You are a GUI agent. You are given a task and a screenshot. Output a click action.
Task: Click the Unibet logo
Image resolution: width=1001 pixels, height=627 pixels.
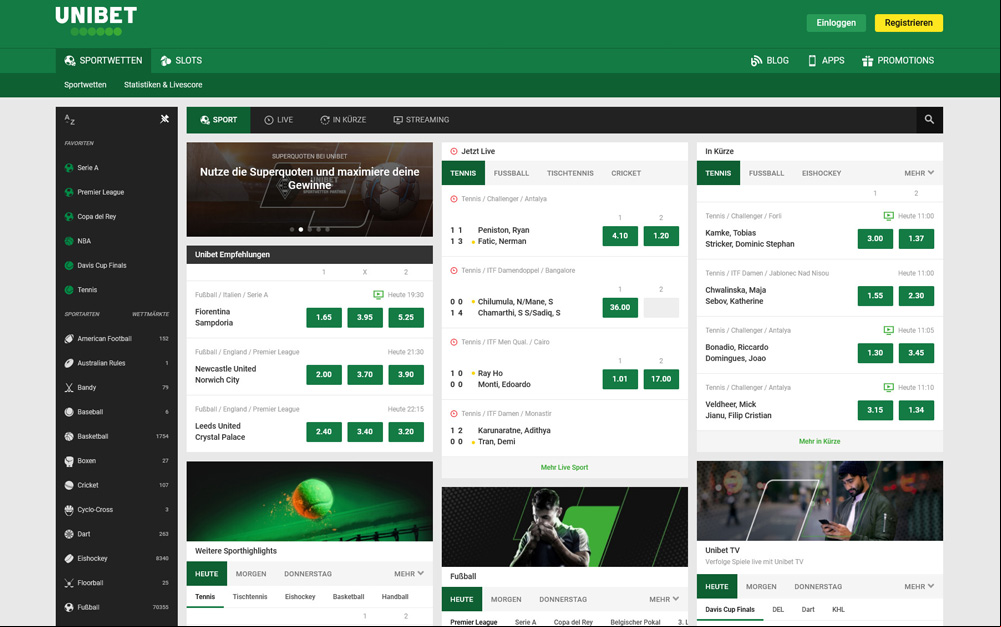pyautogui.click(x=96, y=20)
